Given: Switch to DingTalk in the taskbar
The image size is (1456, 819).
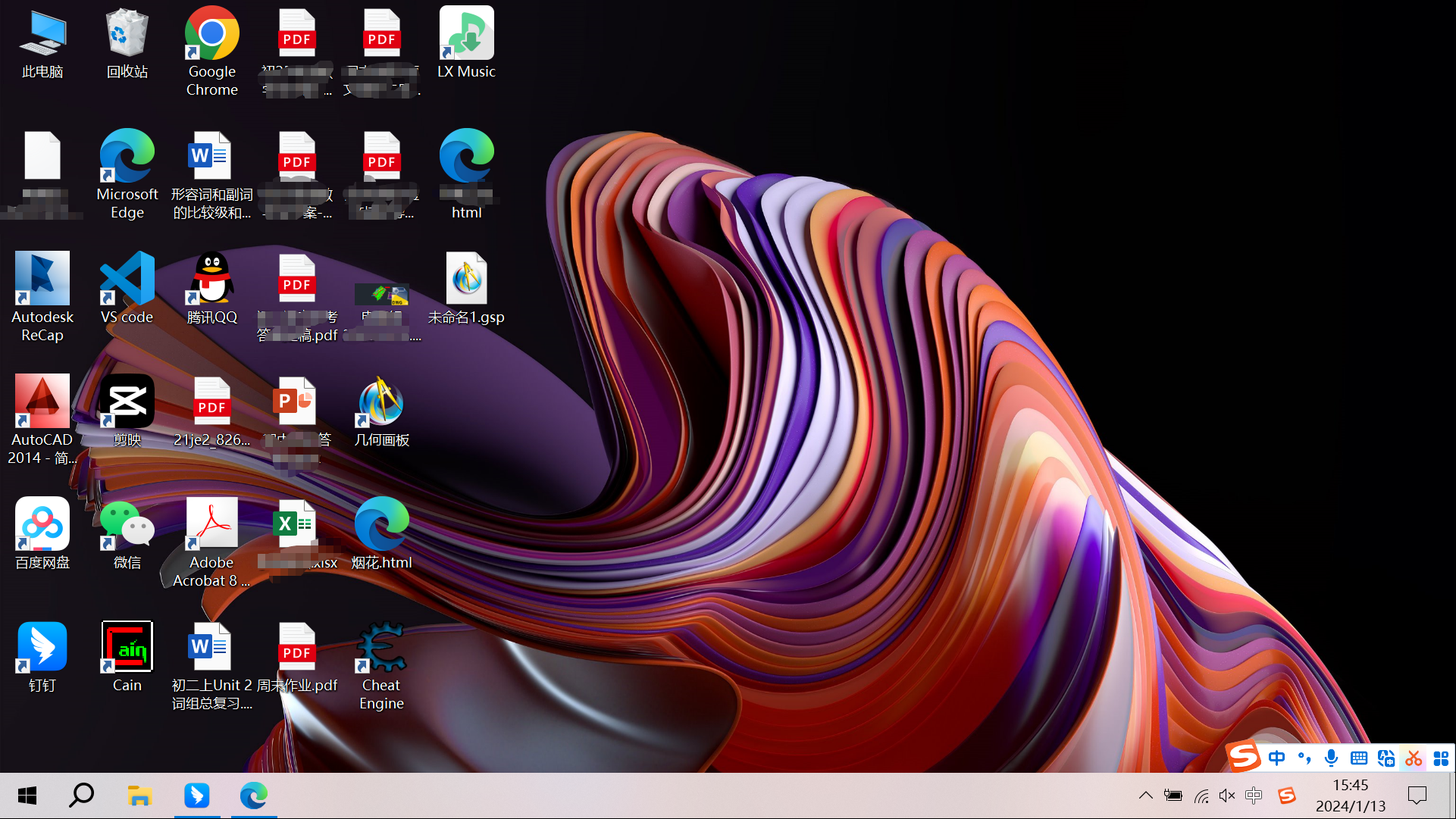Looking at the screenshot, I should pos(197,796).
